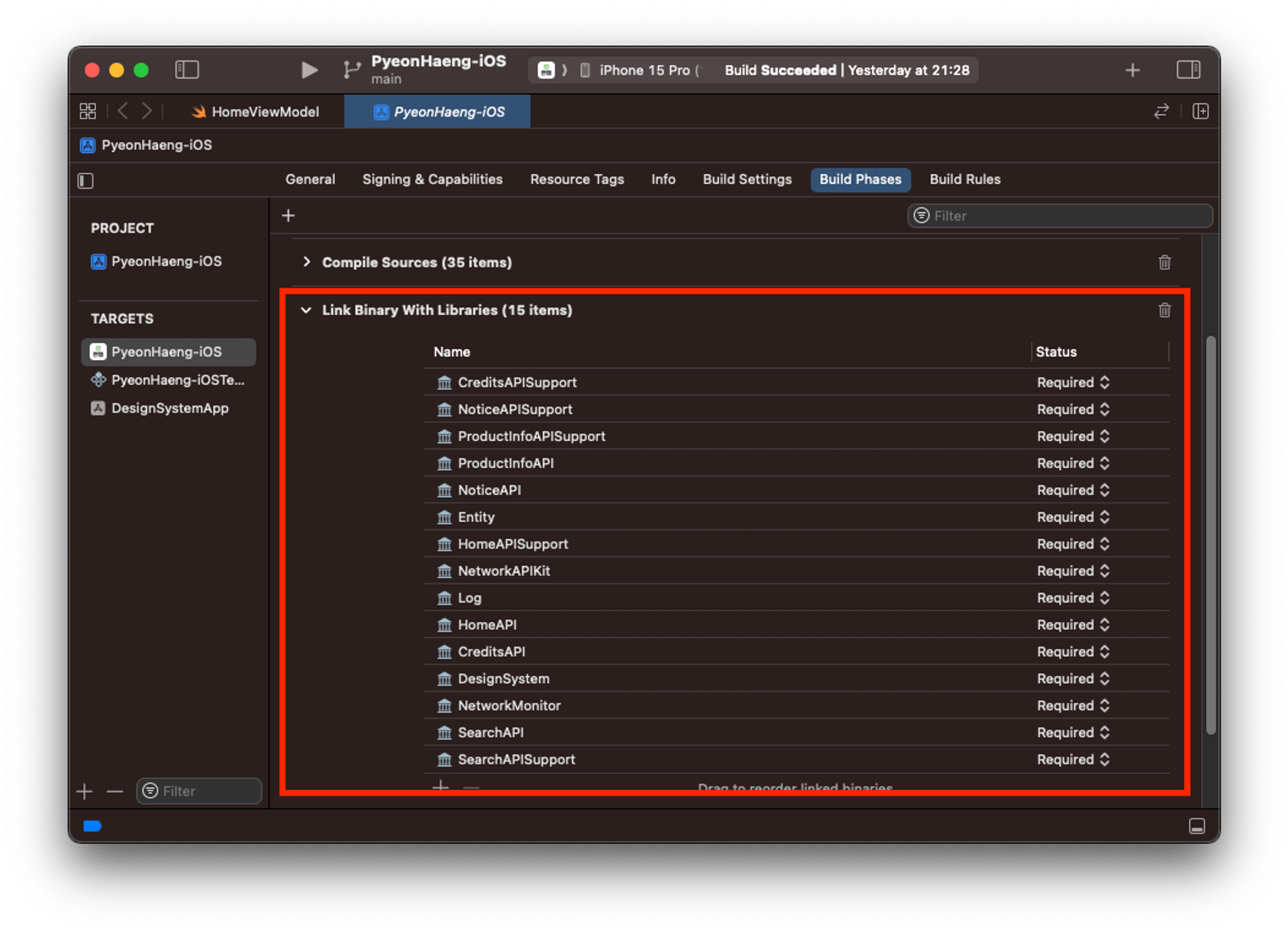Toggle the debug area icon
This screenshot has width=1288, height=933.
[1197, 826]
